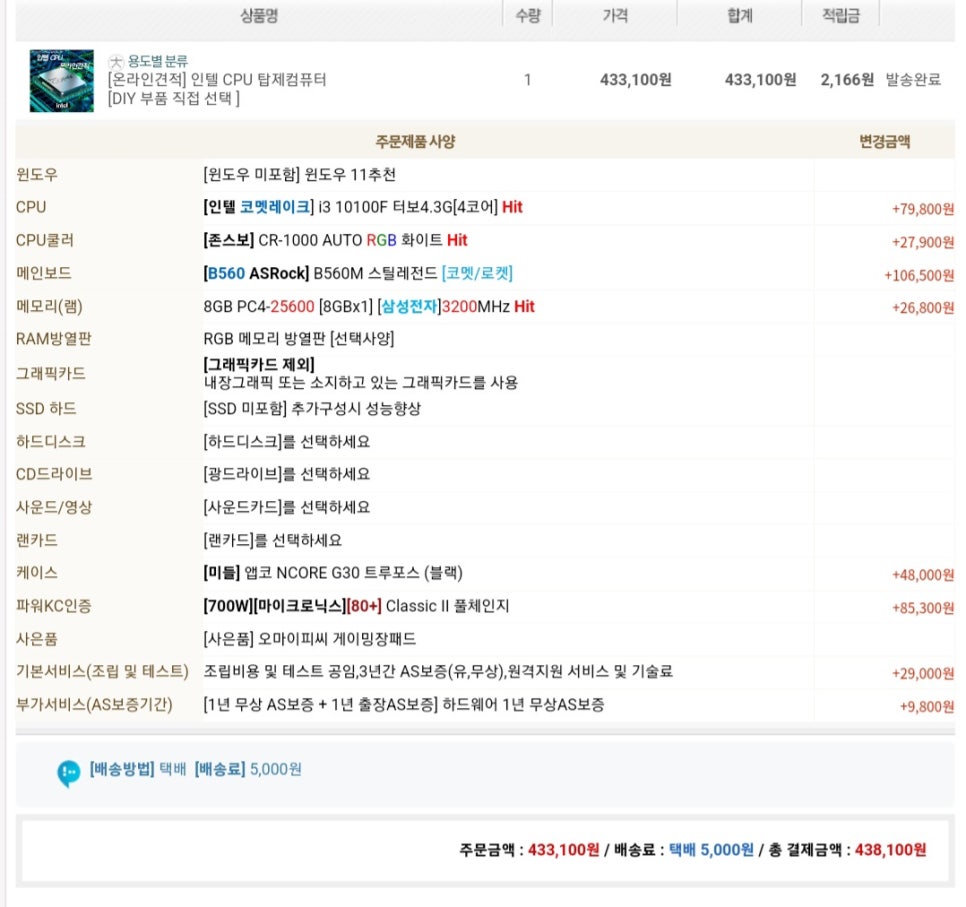Click the +106,500원 mainboard price change

[x=919, y=275]
